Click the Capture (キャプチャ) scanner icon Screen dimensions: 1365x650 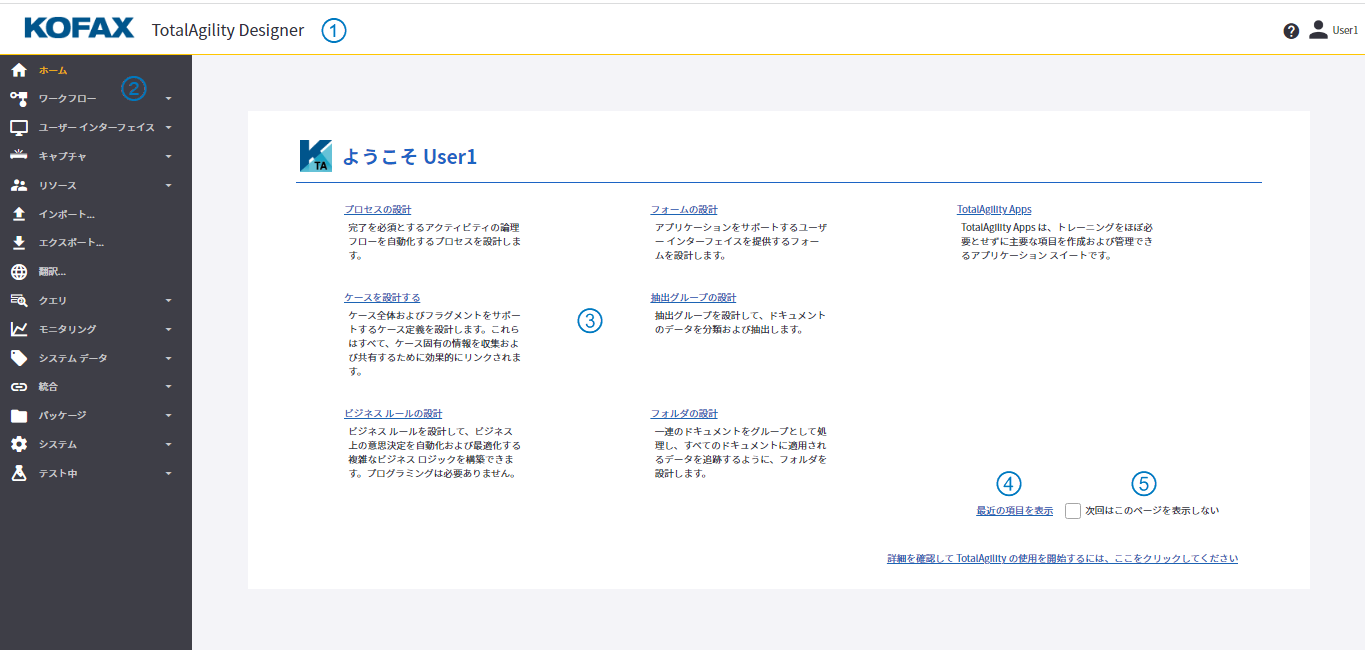coord(18,156)
